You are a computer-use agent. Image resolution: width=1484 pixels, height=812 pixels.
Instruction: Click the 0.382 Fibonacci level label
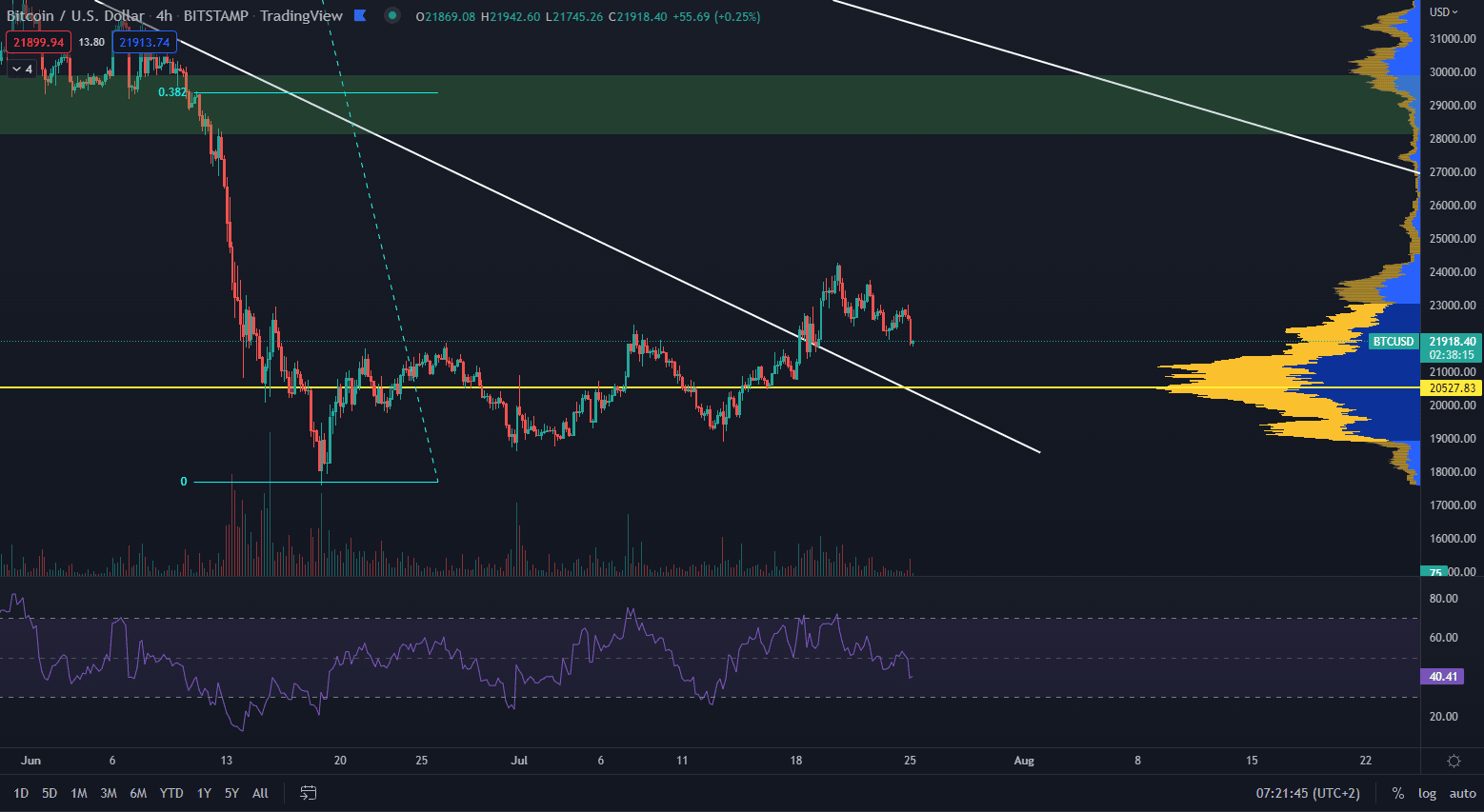tap(171, 92)
